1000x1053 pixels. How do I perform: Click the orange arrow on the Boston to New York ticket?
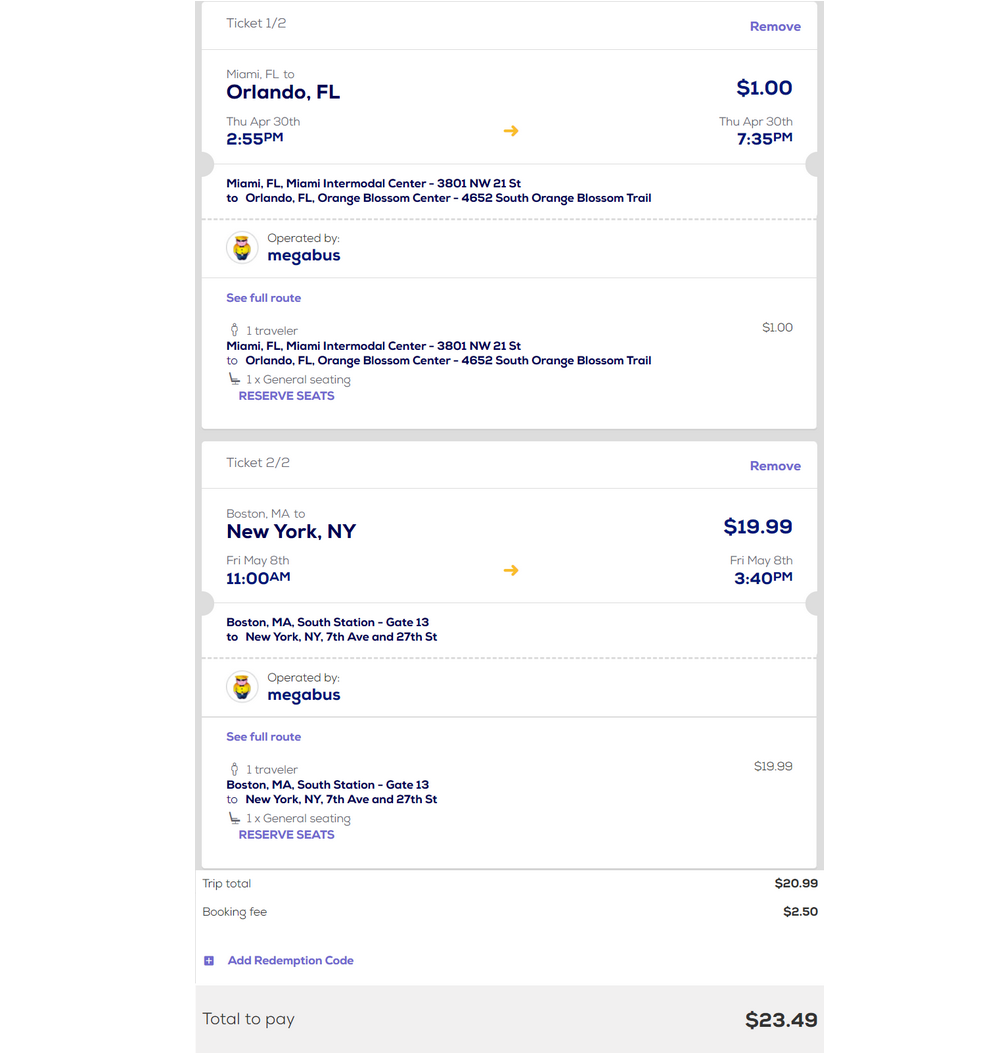click(511, 570)
